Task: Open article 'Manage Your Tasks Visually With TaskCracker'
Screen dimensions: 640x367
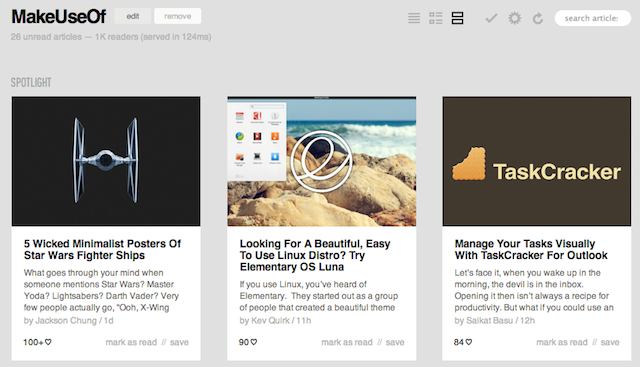Action: click(531, 249)
